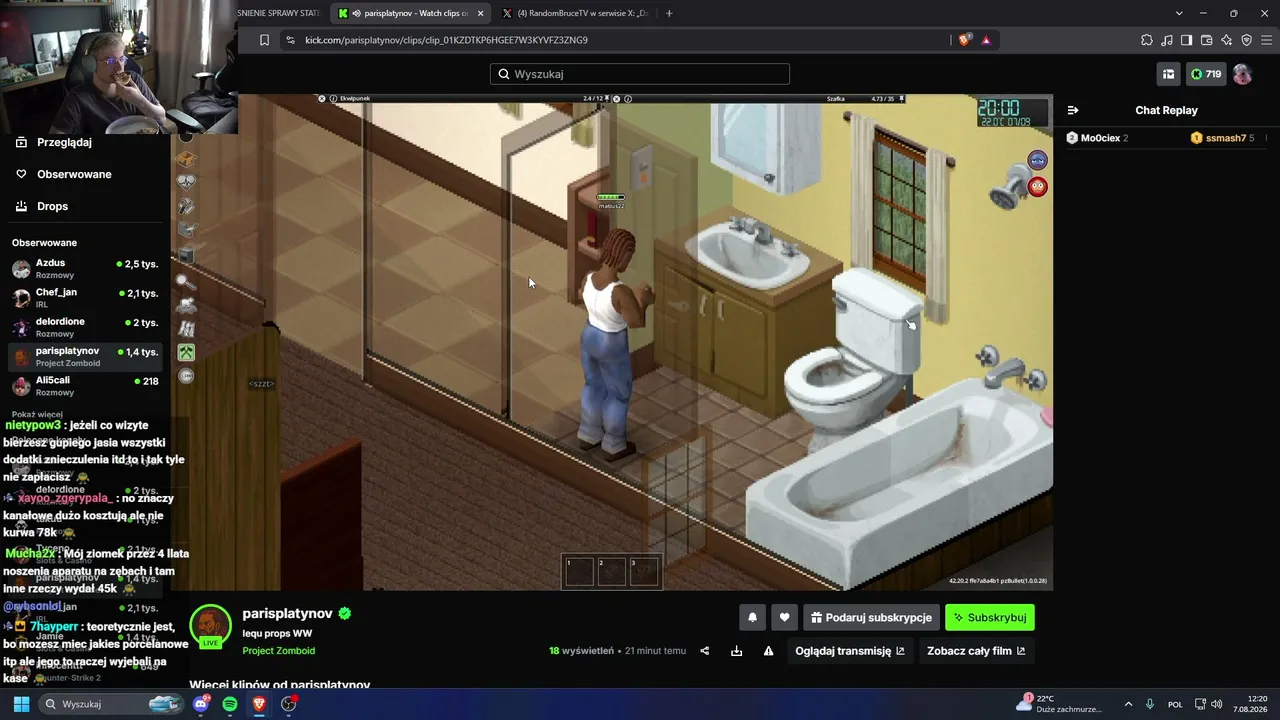Open the Project Zomboid category link
The image size is (1280, 720).
279,651
